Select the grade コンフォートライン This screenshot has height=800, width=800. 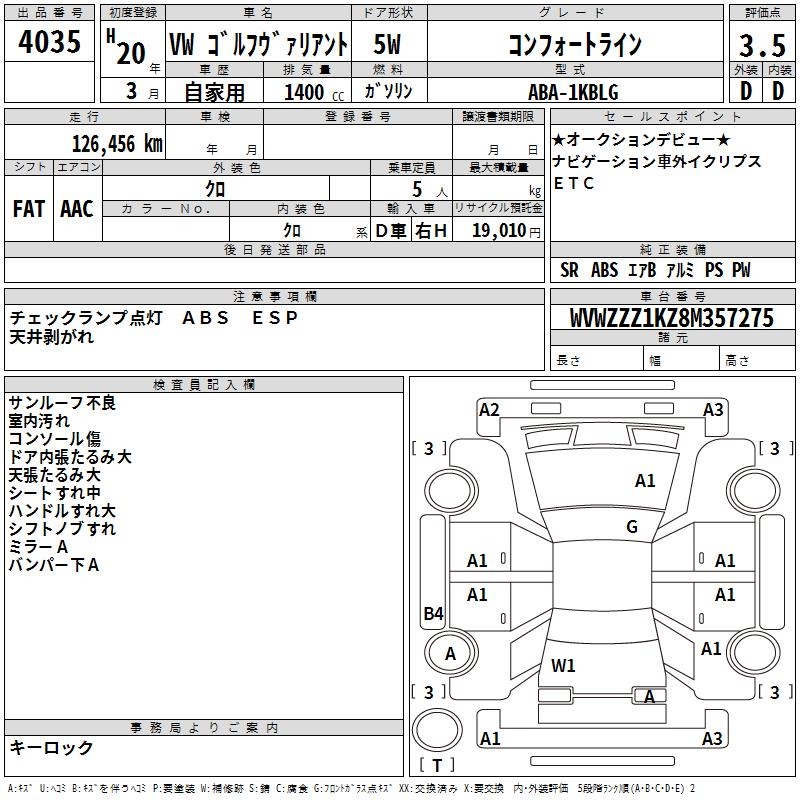[575, 44]
